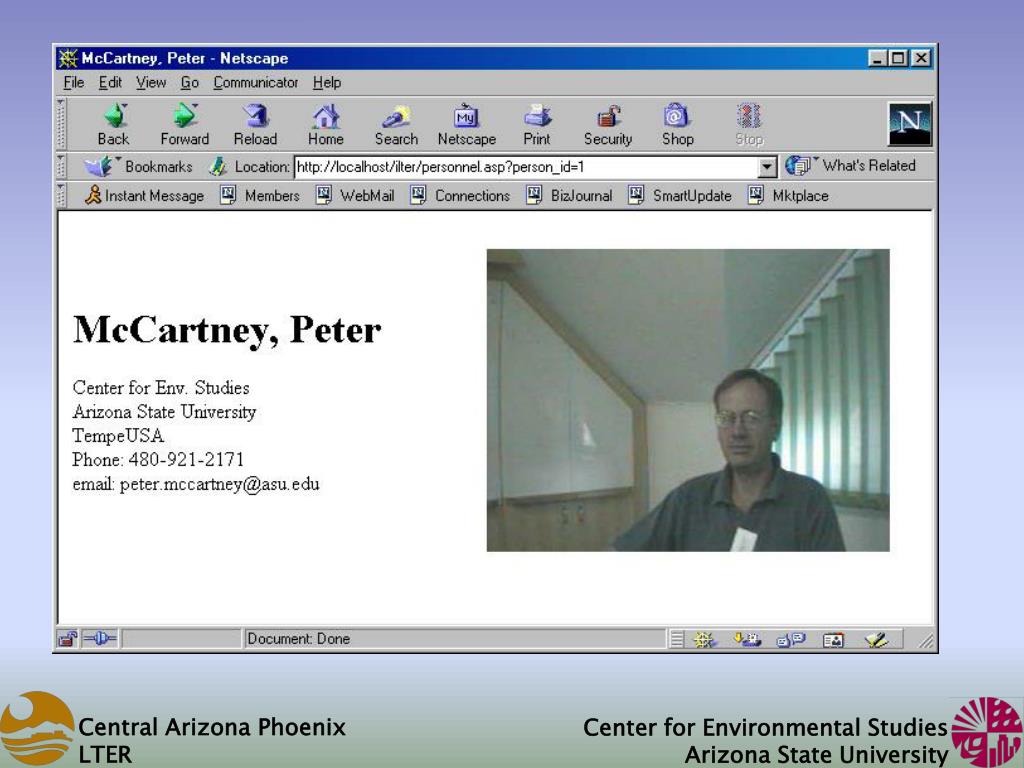The width and height of the screenshot is (1024, 768).
Task: Click the Phone: 480-921-2171 text
Action: (x=158, y=460)
